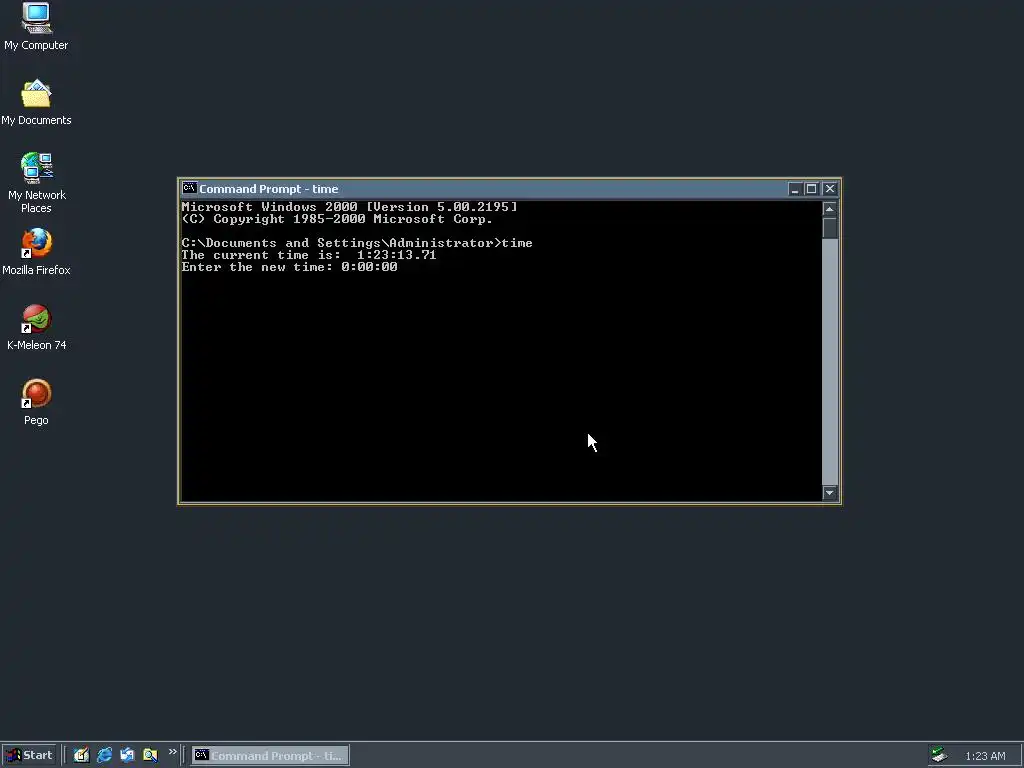Close the Command Prompt window
The width and height of the screenshot is (1024, 768).
[829, 189]
